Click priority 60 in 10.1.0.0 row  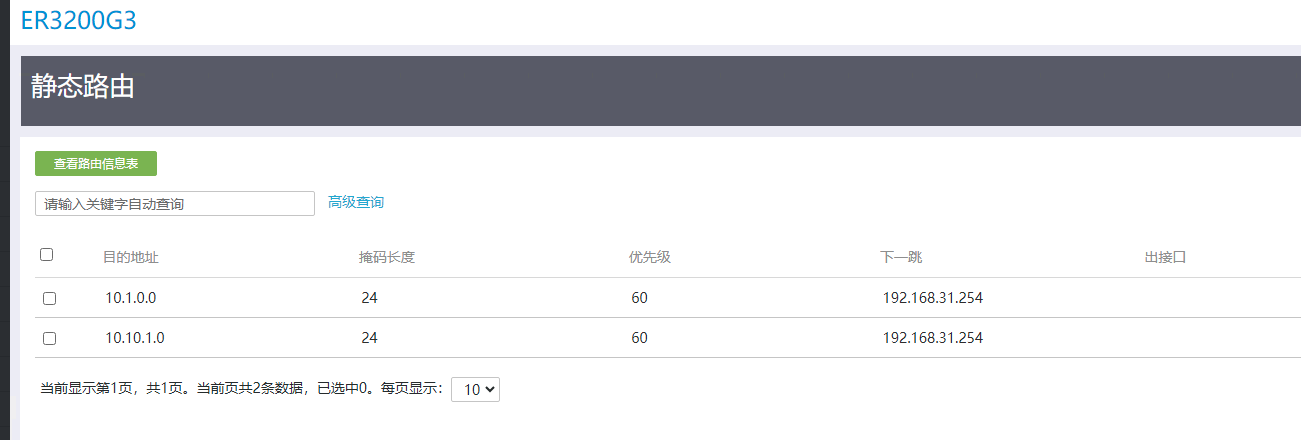click(x=640, y=298)
